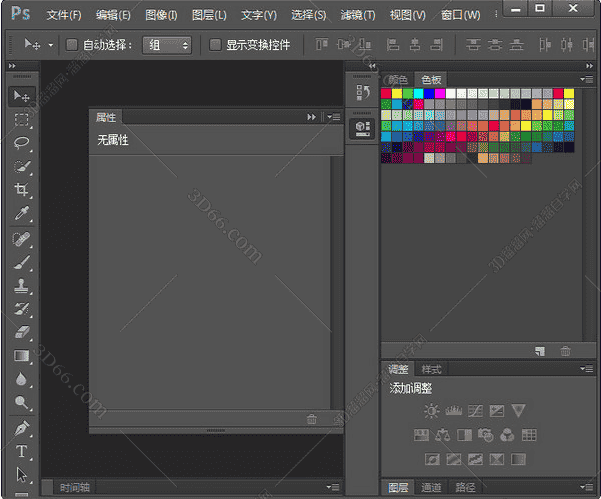The height and width of the screenshot is (499, 601).
Task: Pick the red swatch in 色板 panel
Action: coord(387,93)
